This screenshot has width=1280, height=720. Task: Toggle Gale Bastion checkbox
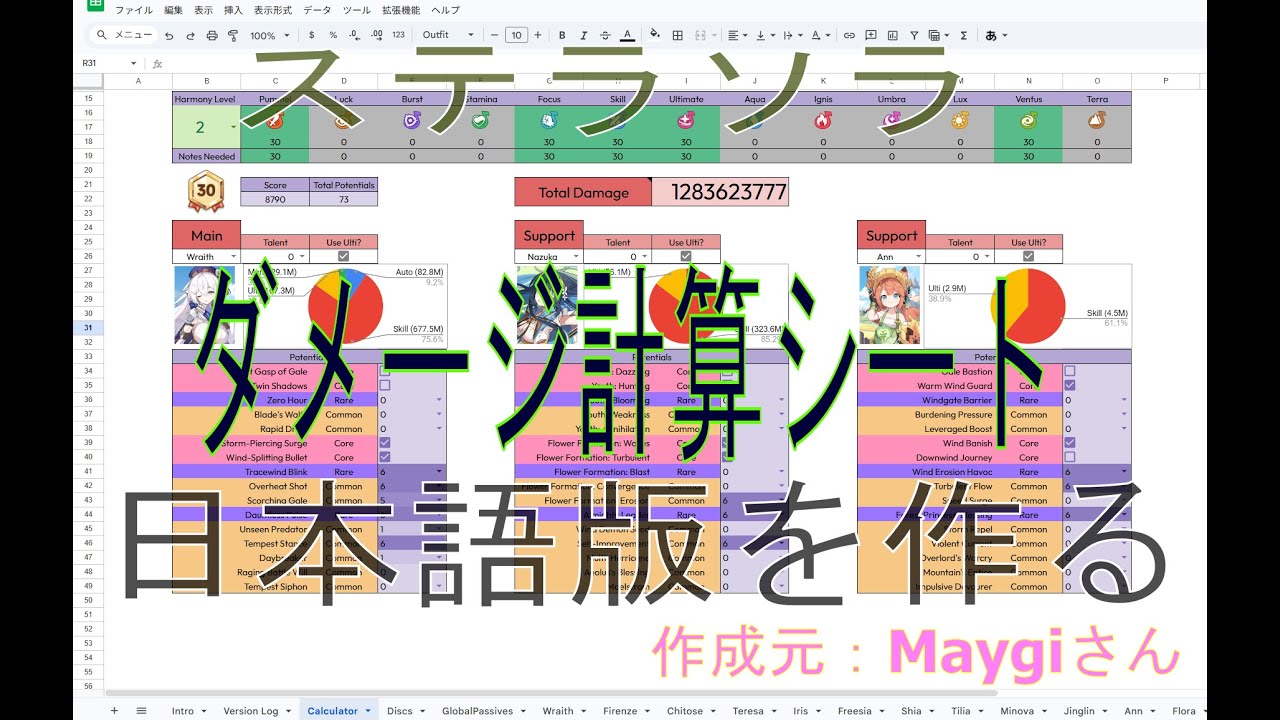click(x=1070, y=371)
